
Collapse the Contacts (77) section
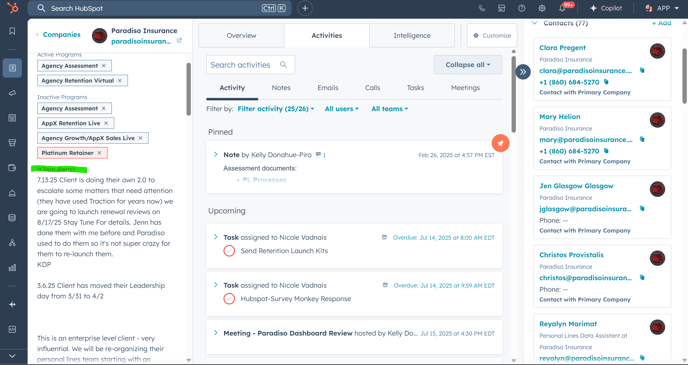[x=534, y=23]
